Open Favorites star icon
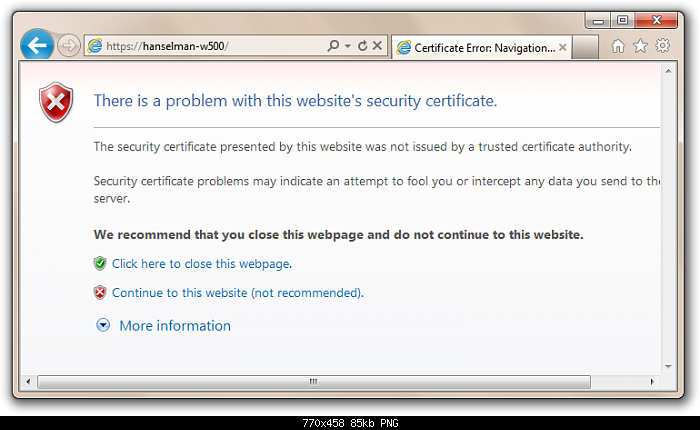 tap(640, 46)
